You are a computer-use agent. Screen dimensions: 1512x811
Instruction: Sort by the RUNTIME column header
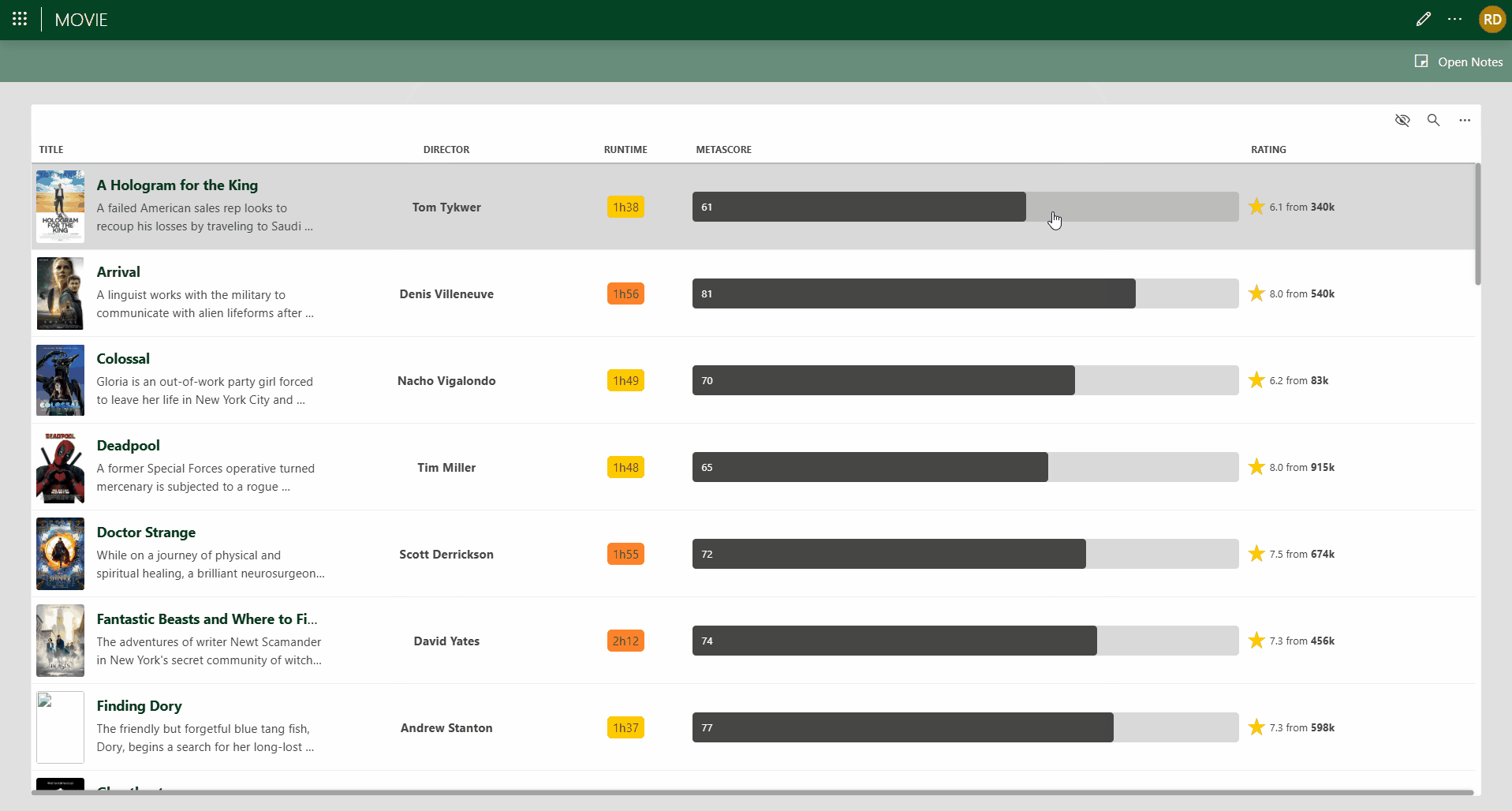(625, 149)
